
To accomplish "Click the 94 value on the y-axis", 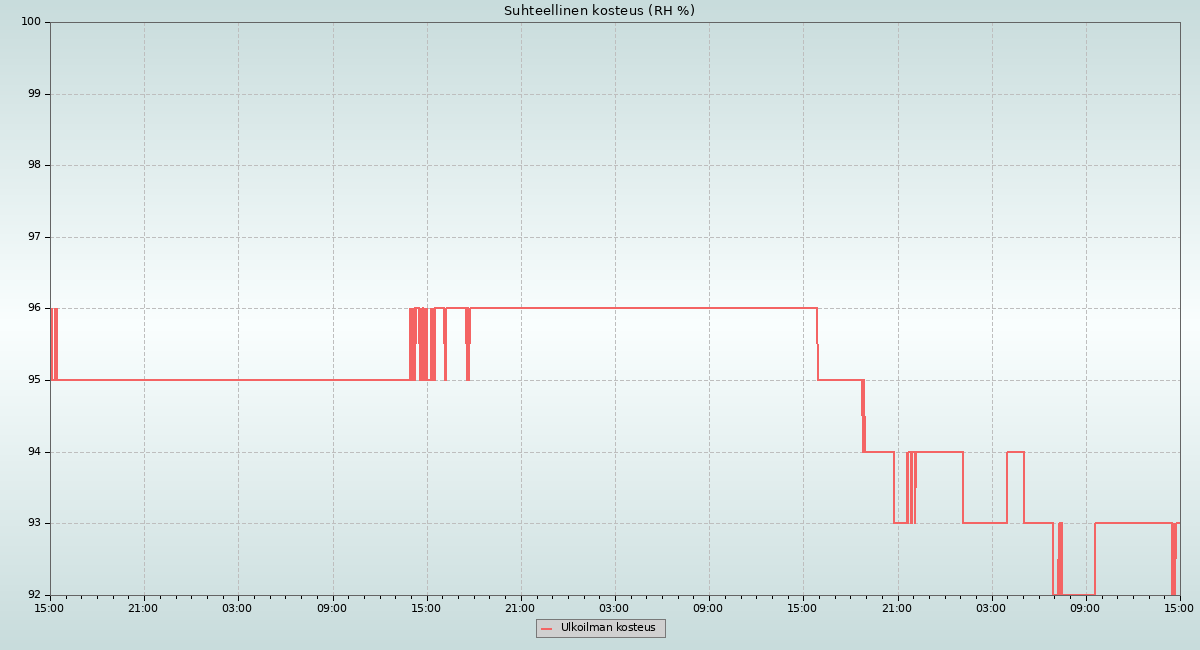I will [x=34, y=452].
